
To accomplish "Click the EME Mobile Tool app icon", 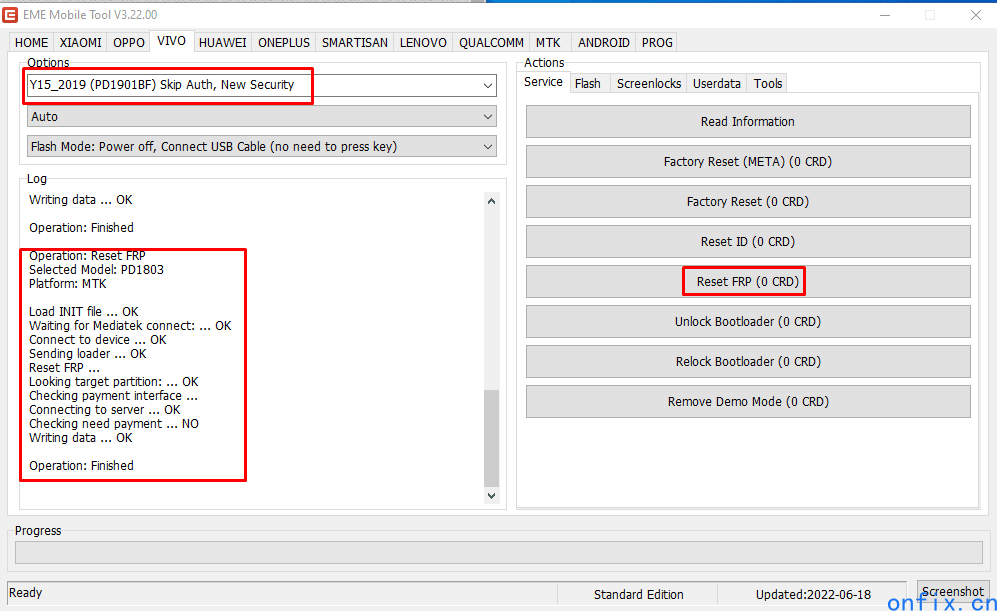I will pyautogui.click(x=10, y=15).
